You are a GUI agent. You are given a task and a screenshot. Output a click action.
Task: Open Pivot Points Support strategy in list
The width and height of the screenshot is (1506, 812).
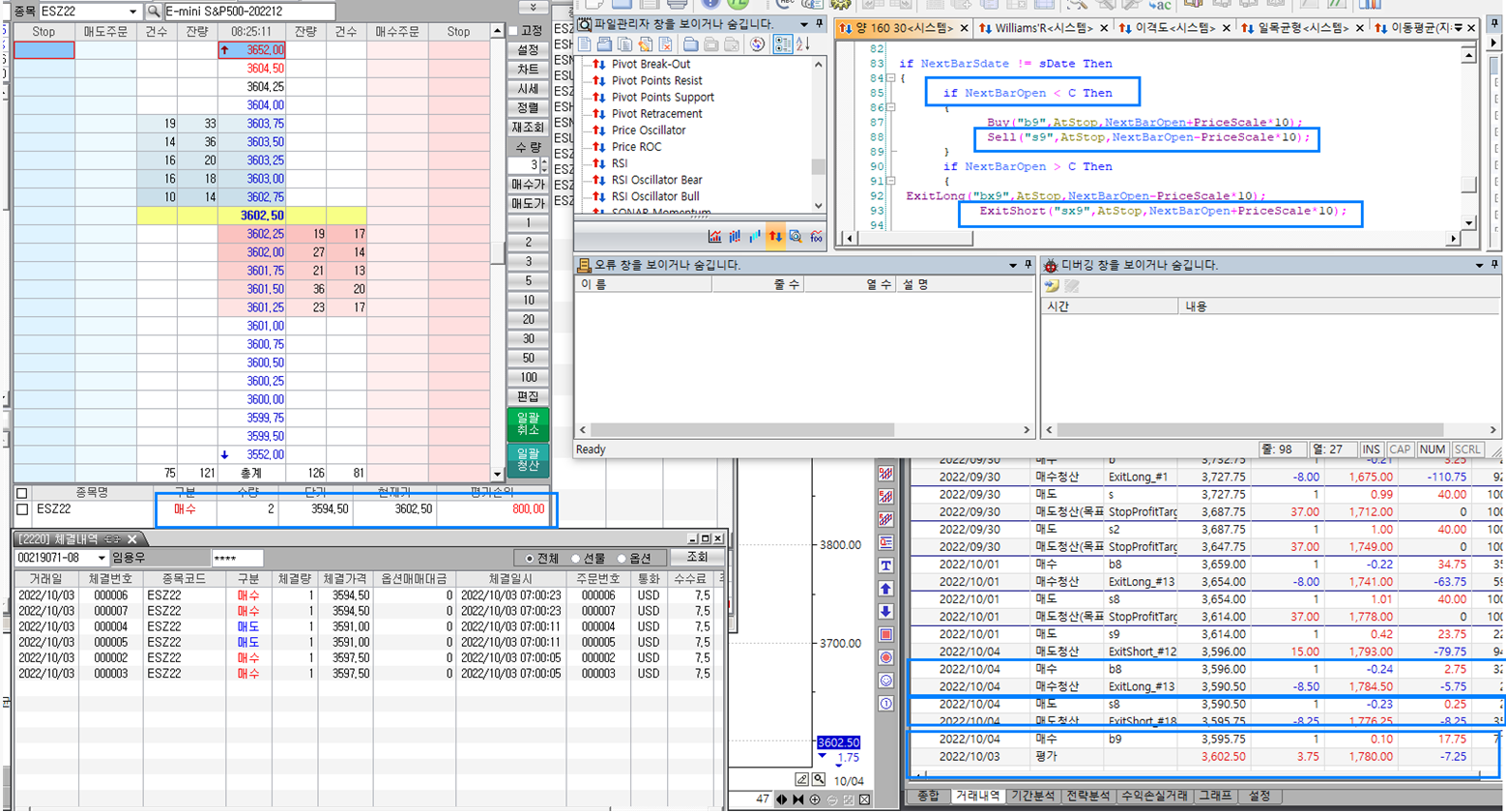662,98
